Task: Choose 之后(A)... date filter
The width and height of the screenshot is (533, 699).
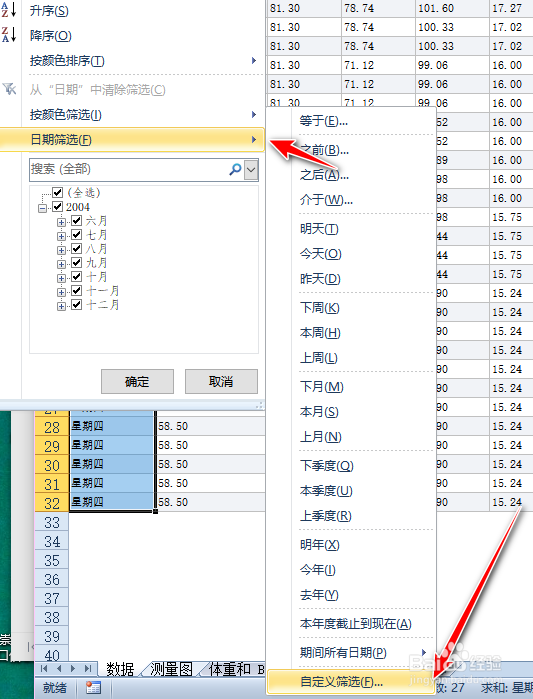Action: click(x=351, y=174)
